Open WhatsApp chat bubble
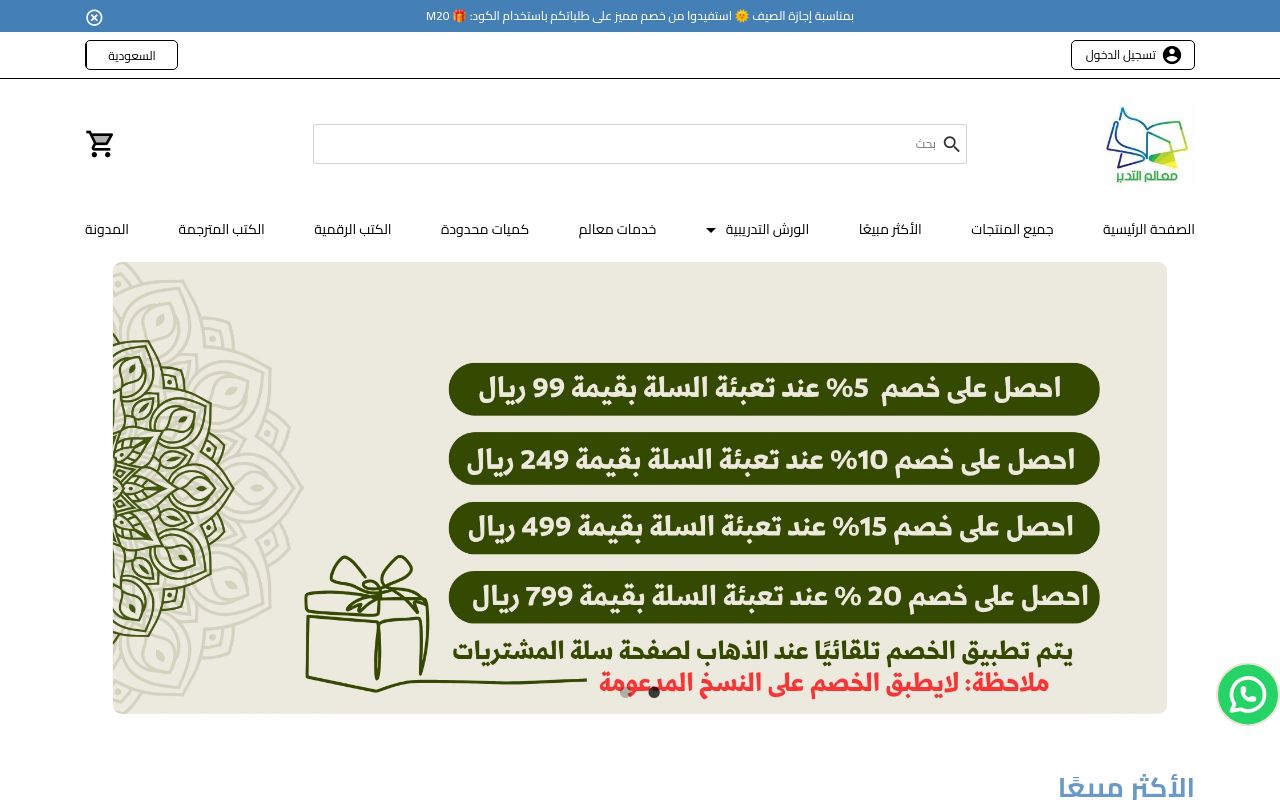The height and width of the screenshot is (800, 1280). [1248, 694]
